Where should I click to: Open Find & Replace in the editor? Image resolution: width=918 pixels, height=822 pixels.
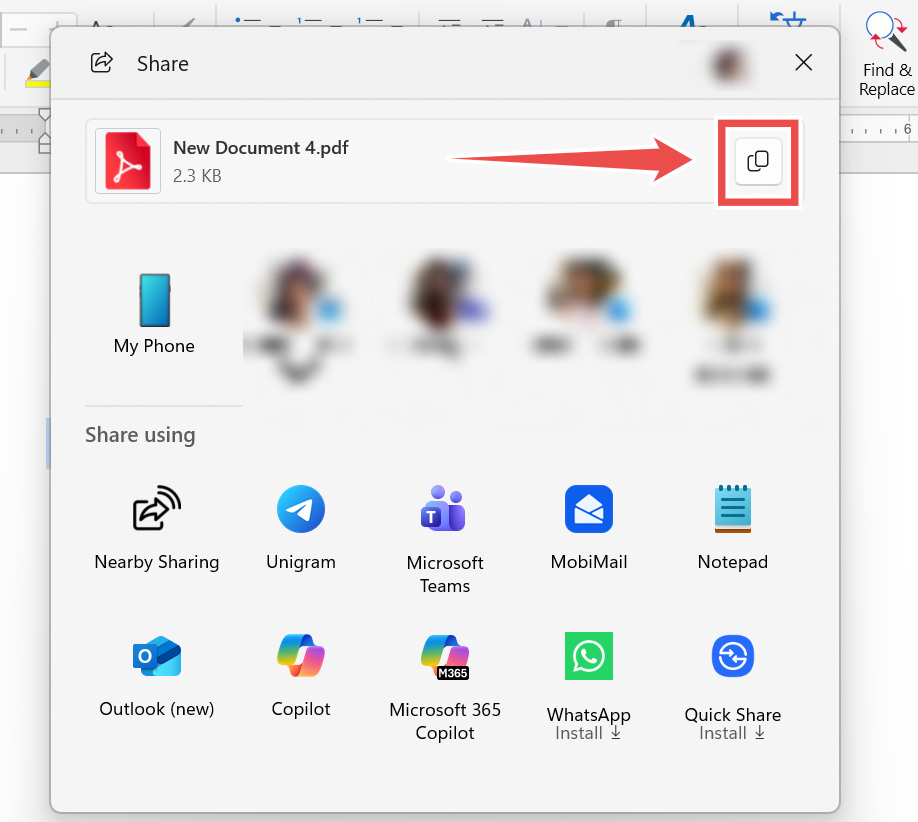886,54
